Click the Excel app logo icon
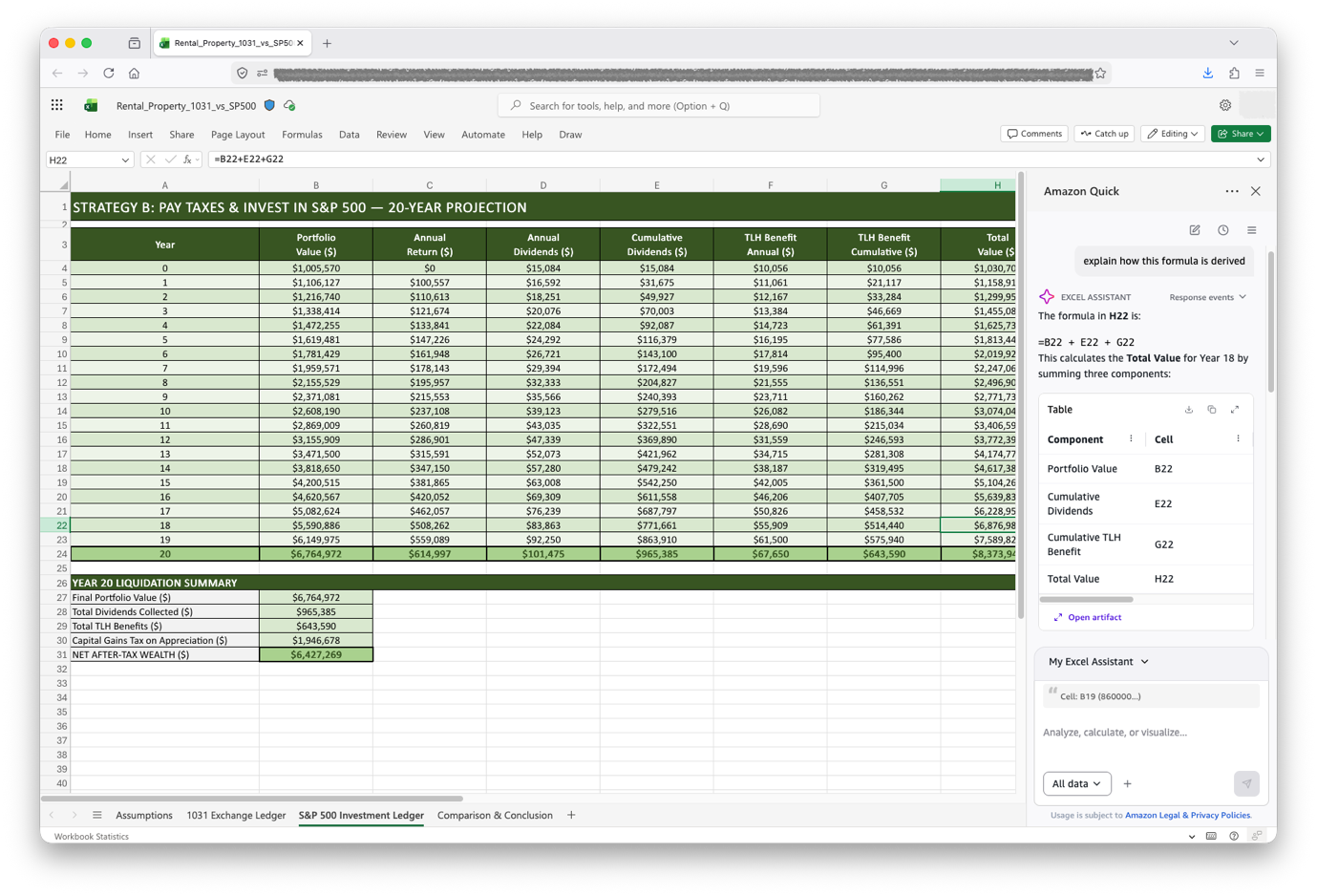 [x=92, y=105]
